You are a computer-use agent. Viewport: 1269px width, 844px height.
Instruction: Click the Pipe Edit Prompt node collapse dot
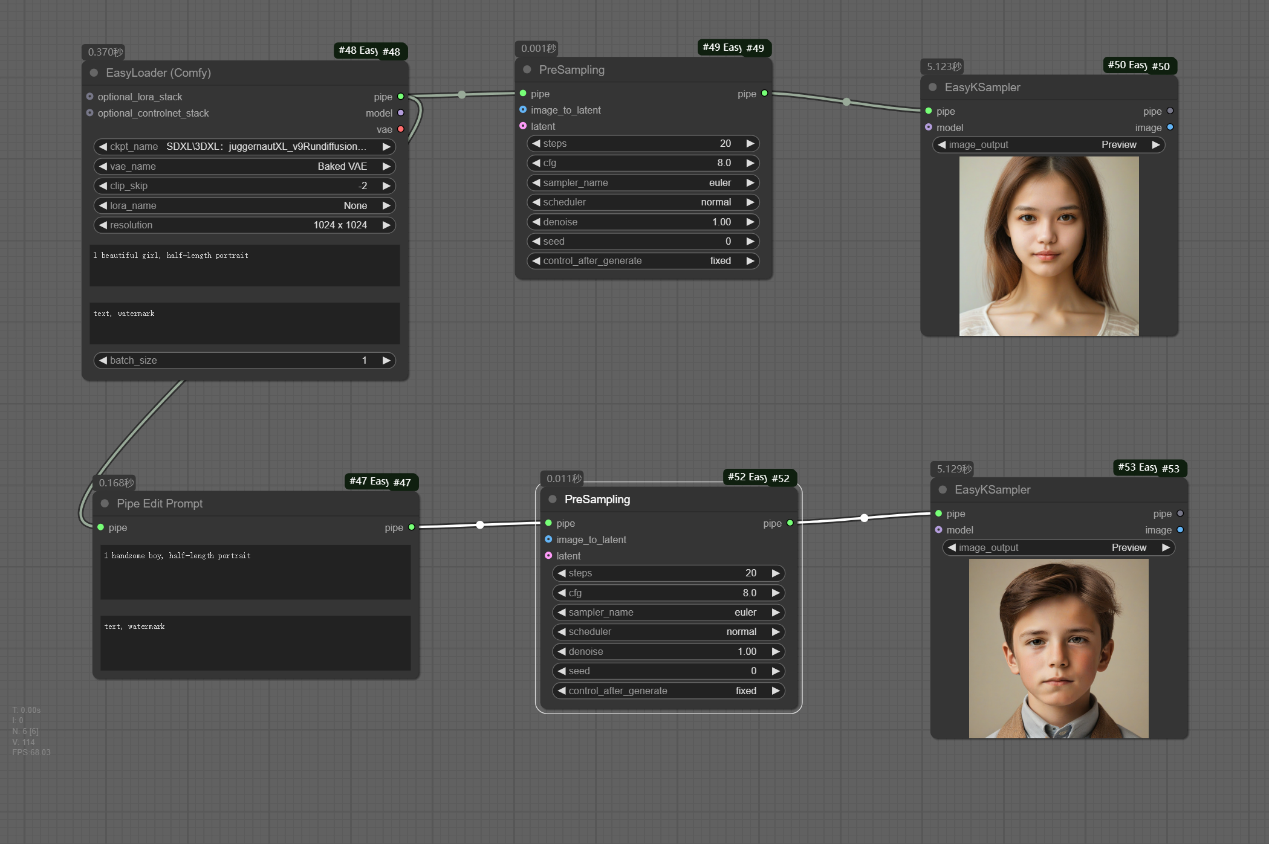click(105, 504)
